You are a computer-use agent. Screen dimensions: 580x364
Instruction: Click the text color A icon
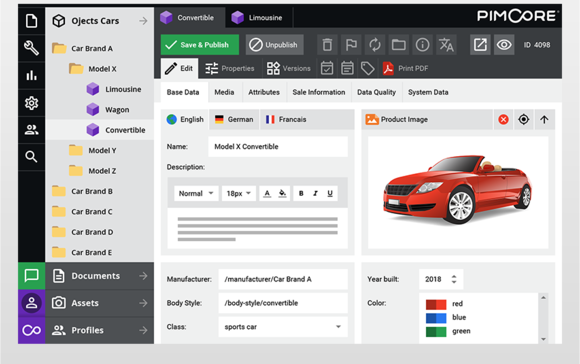[x=267, y=193]
